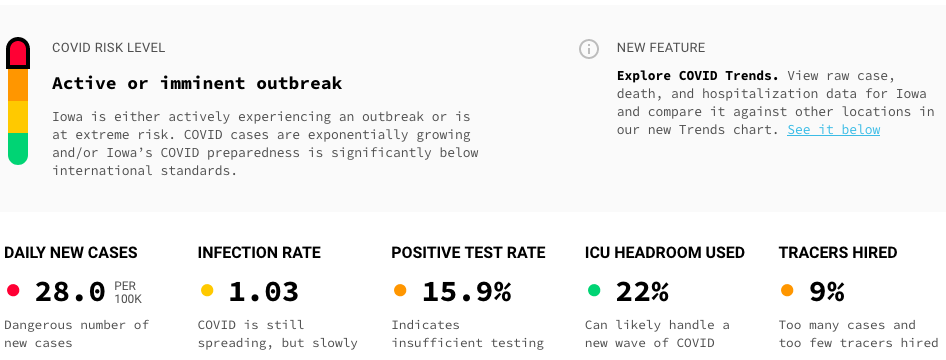
Task: Click the red dot next to 28.0 daily cases
Action: point(13,291)
